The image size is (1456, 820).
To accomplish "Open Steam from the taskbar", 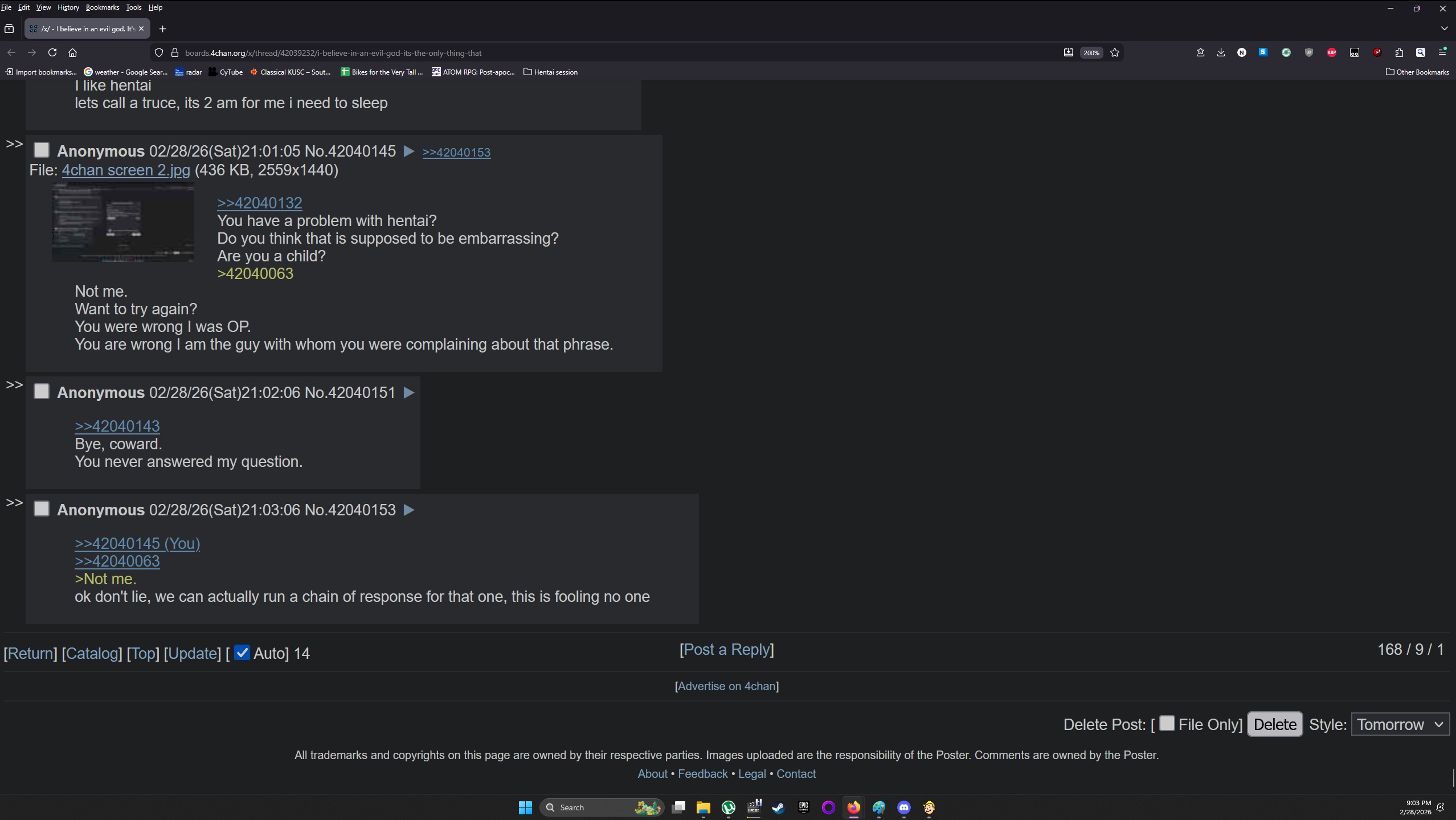I will [778, 807].
